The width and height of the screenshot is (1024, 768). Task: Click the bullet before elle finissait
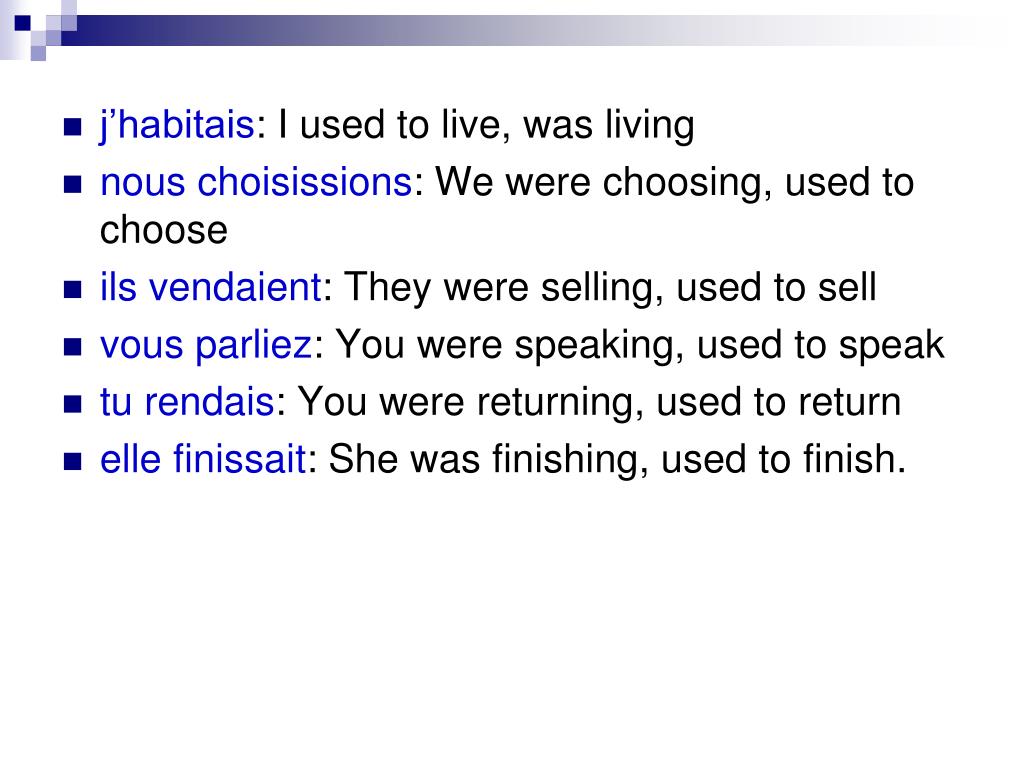[72, 461]
